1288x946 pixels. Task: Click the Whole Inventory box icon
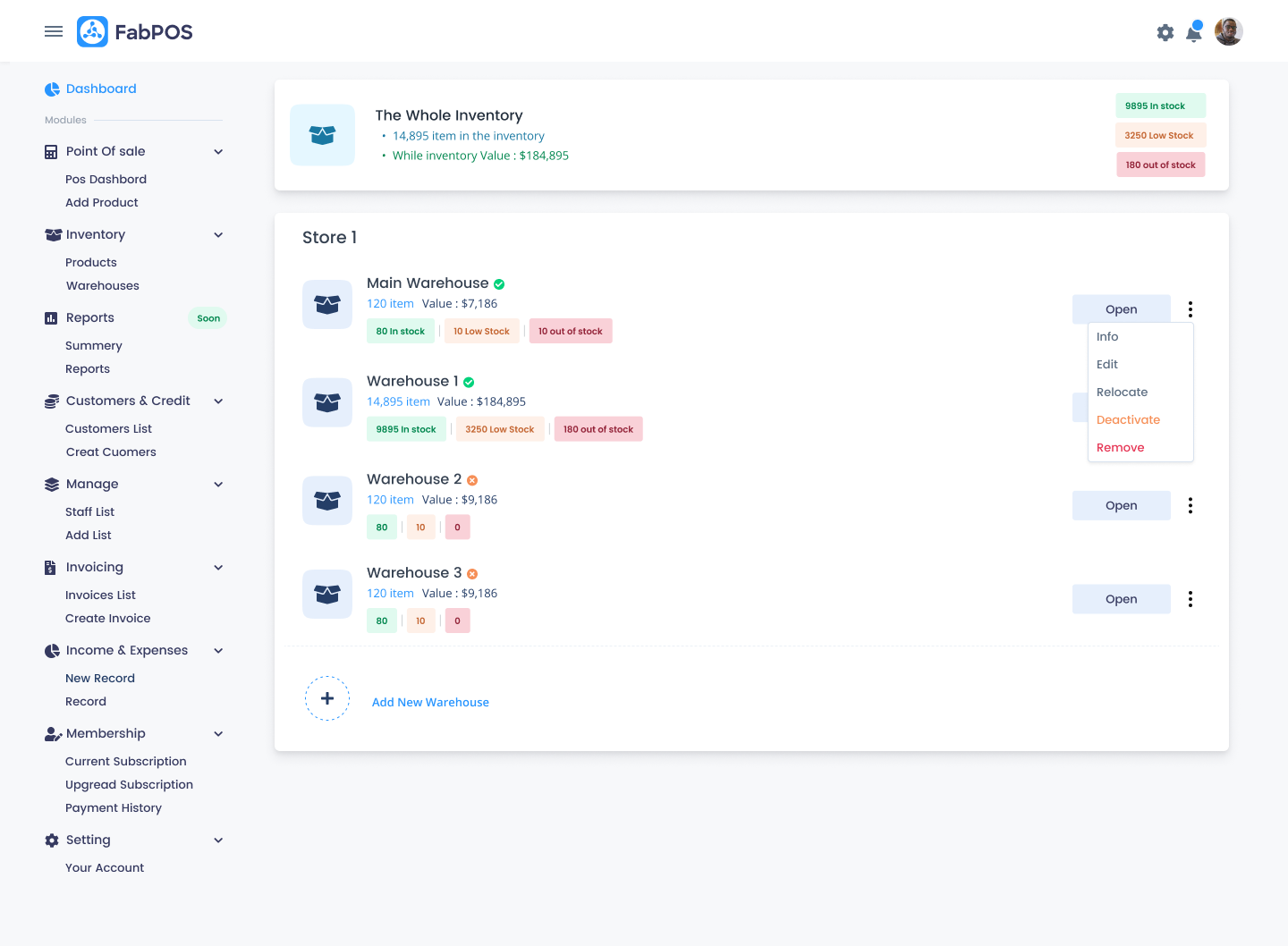pyautogui.click(x=322, y=135)
